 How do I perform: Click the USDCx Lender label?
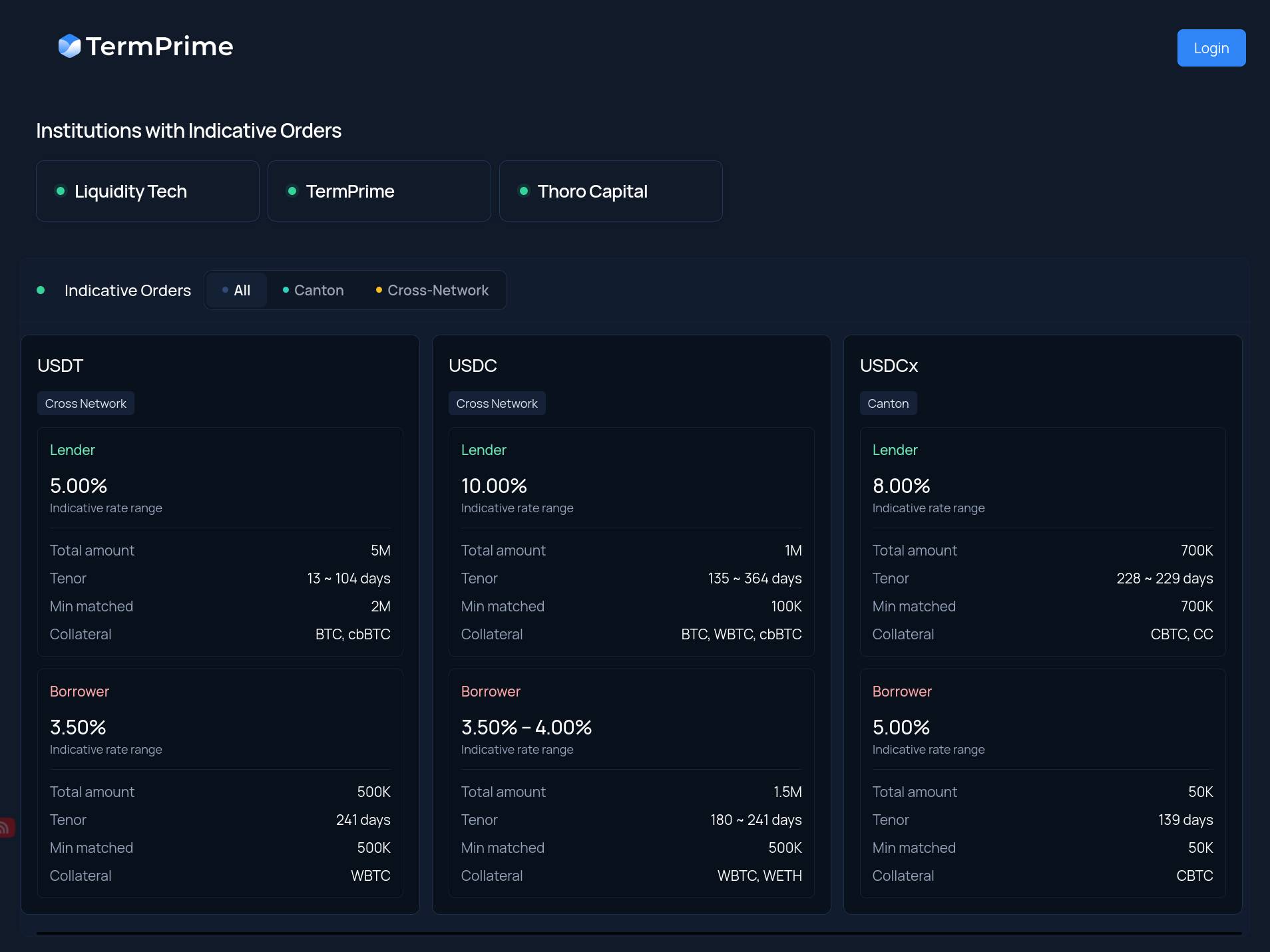tap(895, 450)
